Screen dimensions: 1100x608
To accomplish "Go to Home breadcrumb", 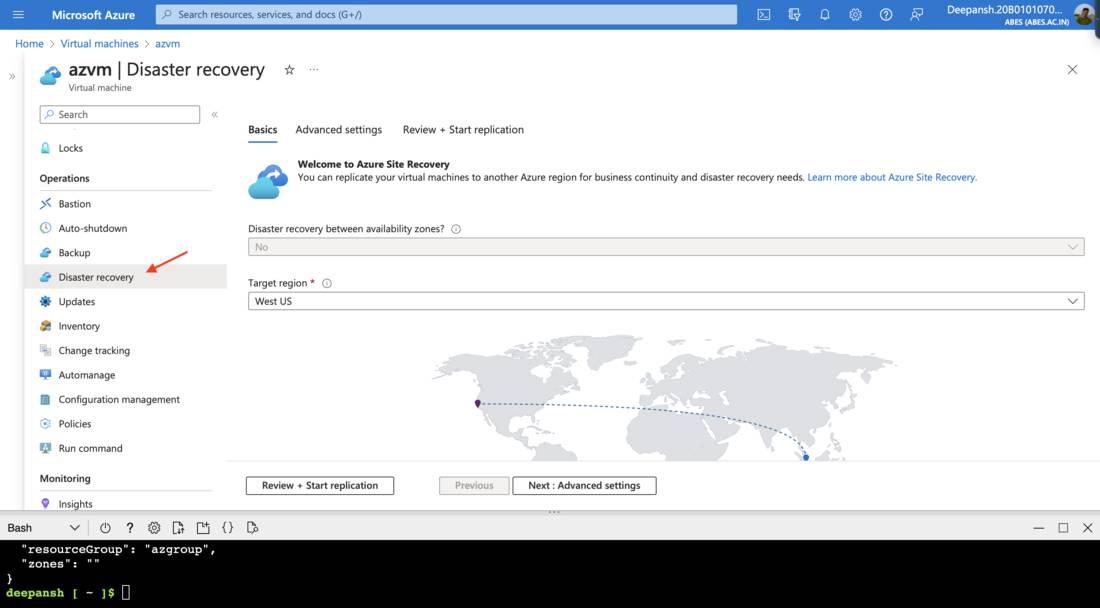I will pyautogui.click(x=29, y=43).
